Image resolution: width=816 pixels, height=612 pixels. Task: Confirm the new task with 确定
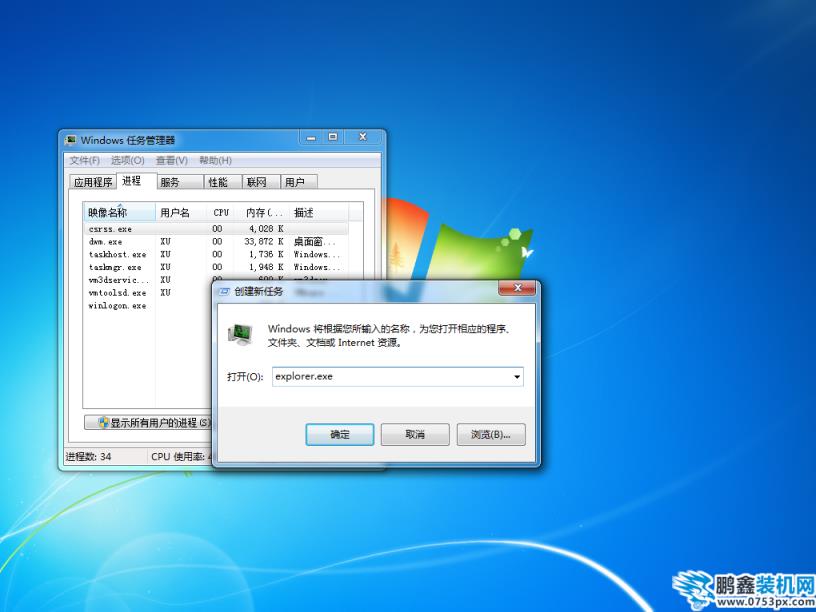340,435
